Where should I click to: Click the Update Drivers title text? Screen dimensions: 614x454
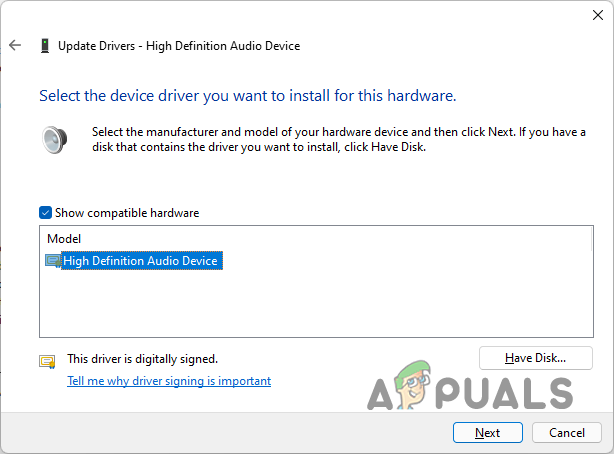(179, 46)
